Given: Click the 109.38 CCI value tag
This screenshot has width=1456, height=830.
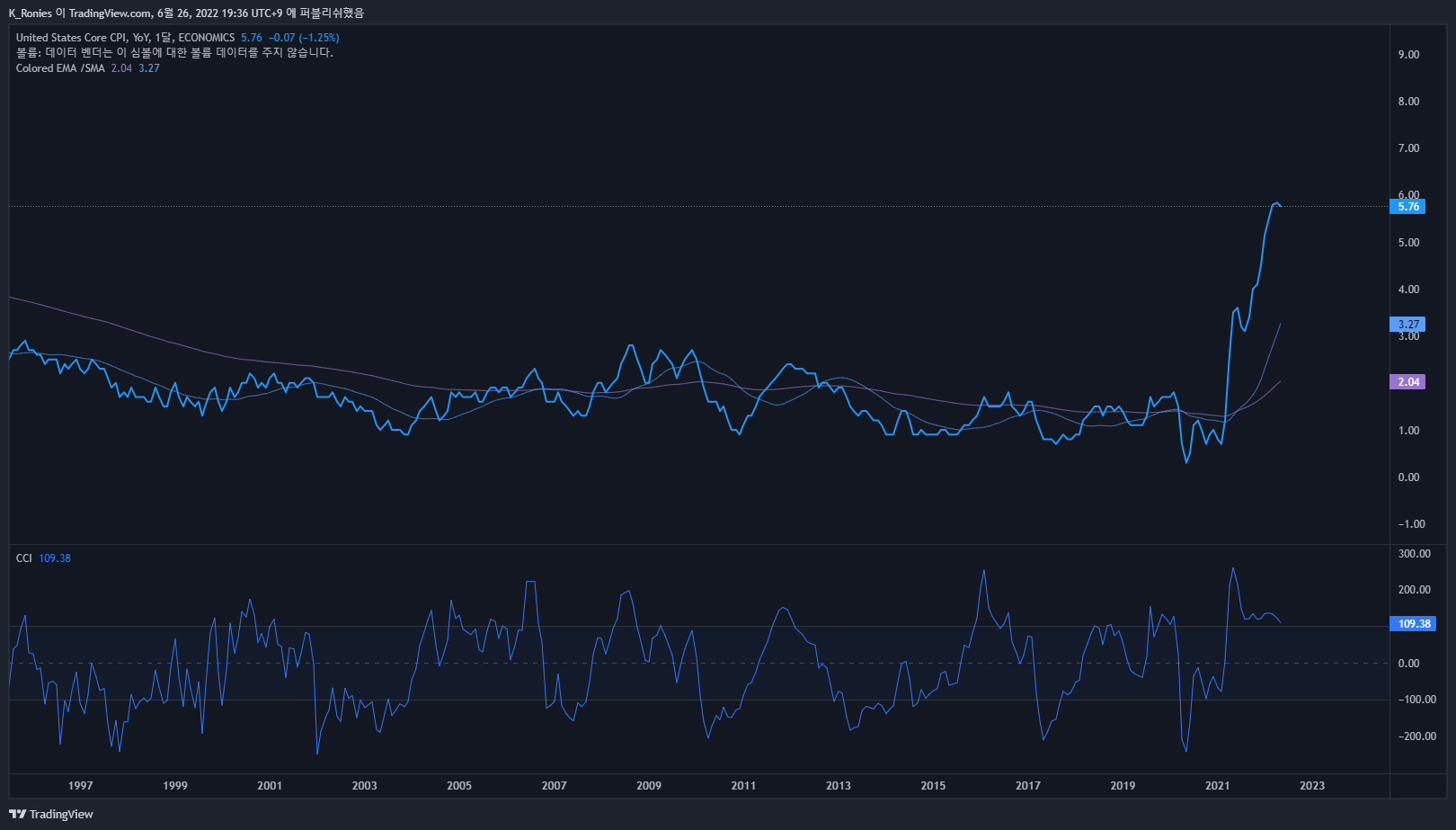Looking at the screenshot, I should (x=1413, y=624).
